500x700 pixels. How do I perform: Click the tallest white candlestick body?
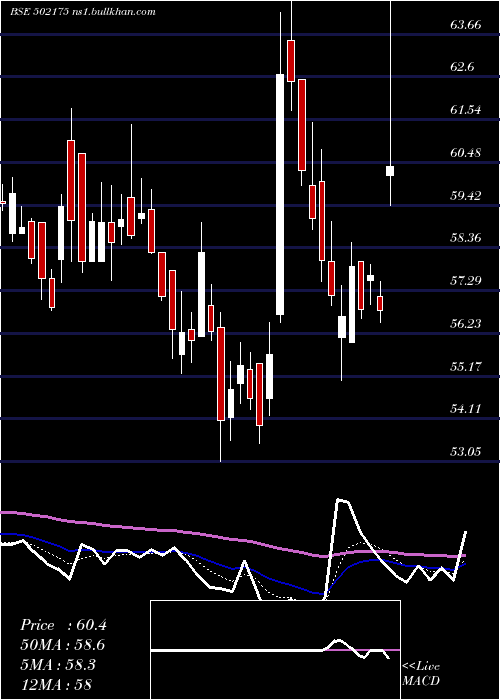click(280, 194)
